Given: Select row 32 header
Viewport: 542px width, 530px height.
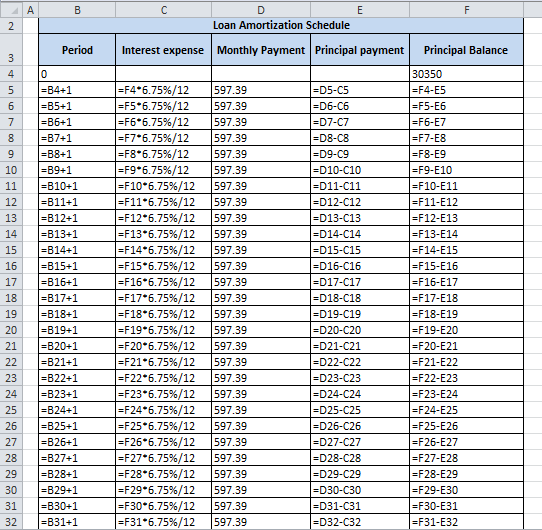Looking at the screenshot, I should coord(11,522).
